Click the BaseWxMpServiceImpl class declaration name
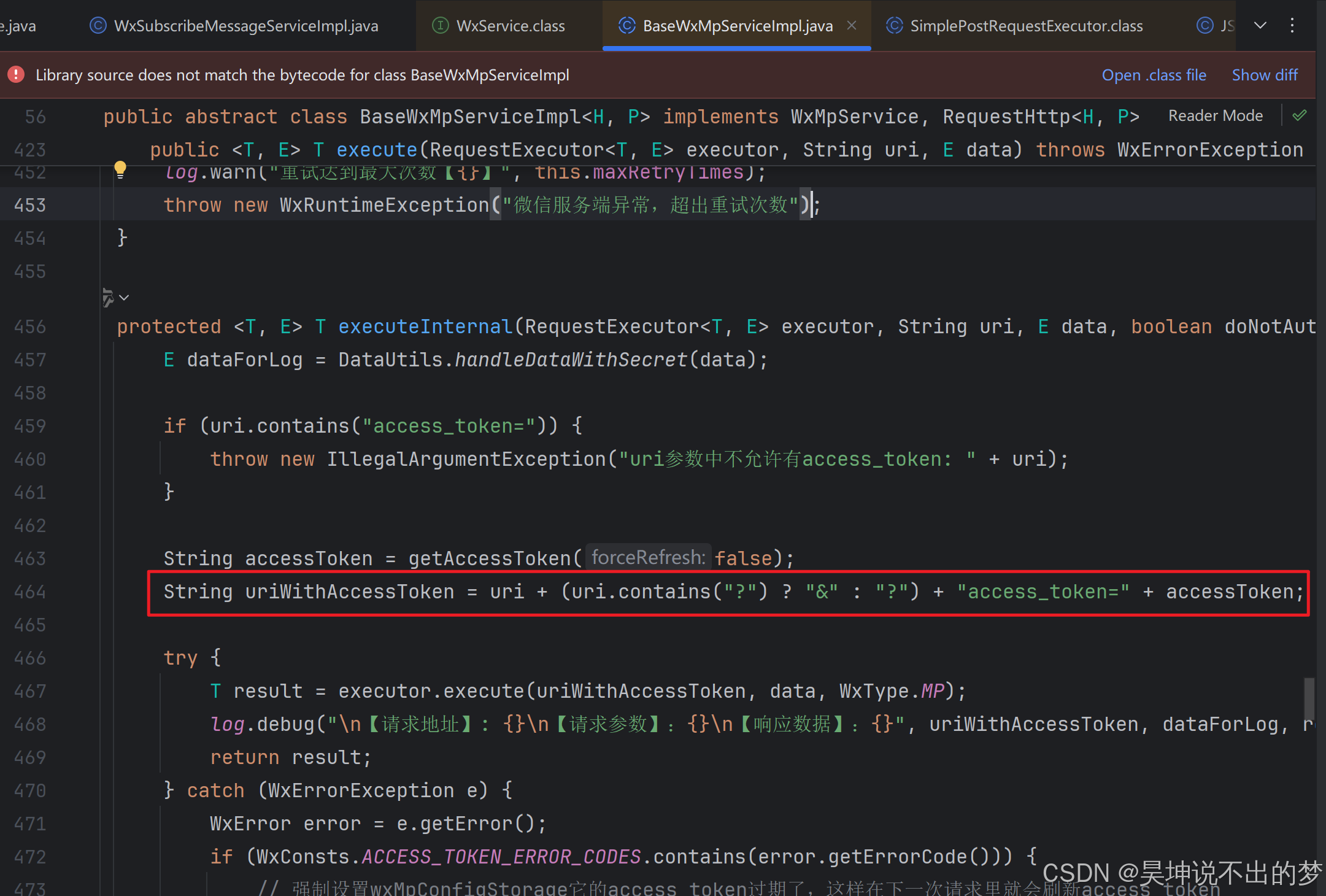The height and width of the screenshot is (896, 1326). click(x=470, y=117)
